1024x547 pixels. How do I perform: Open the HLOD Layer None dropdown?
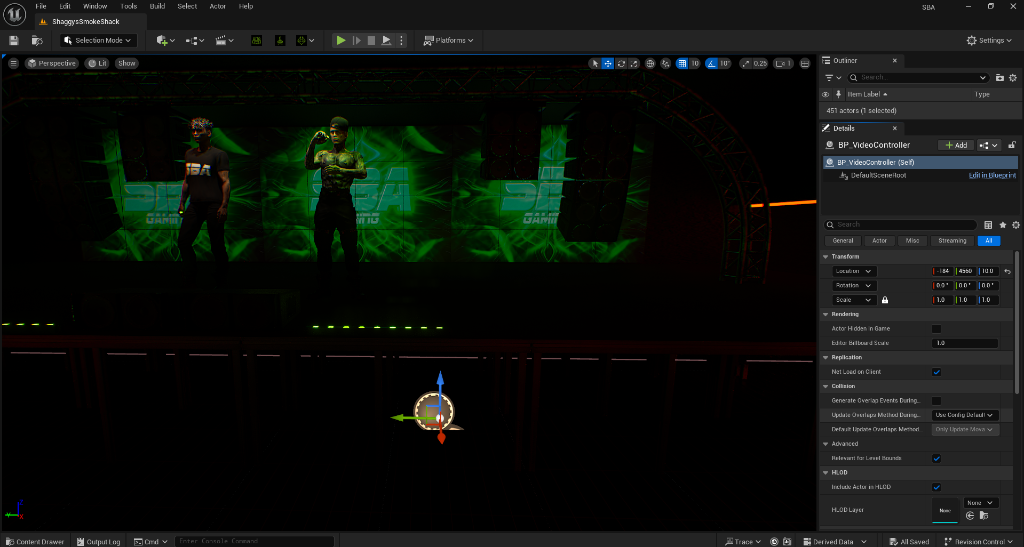pos(980,503)
